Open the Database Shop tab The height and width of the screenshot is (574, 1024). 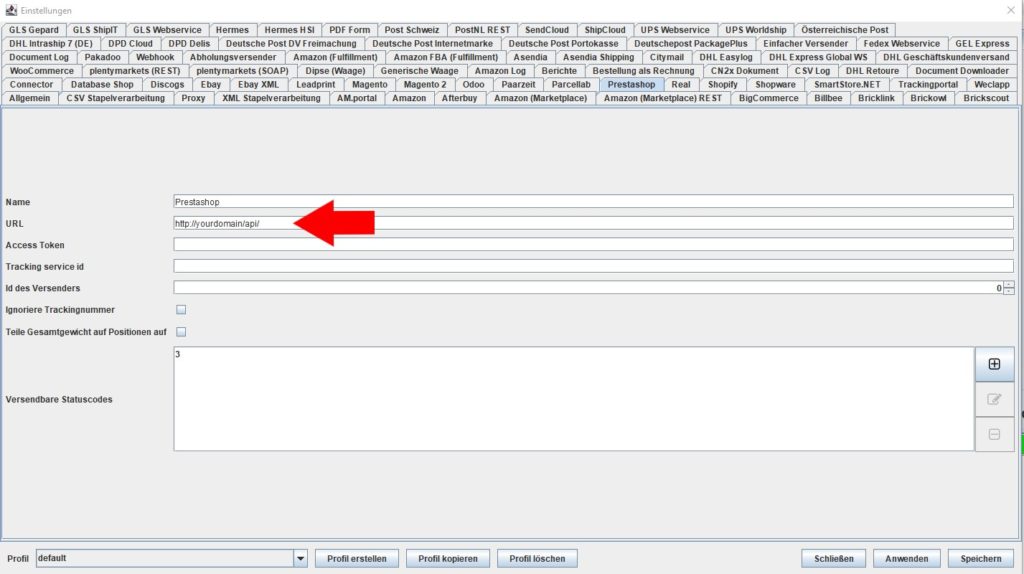[x=102, y=84]
